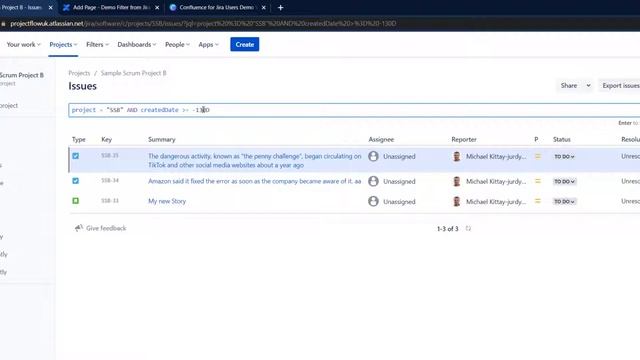Image resolution: width=640 pixels, height=360 pixels.
Task: Click the Share button
Action: coord(569,86)
